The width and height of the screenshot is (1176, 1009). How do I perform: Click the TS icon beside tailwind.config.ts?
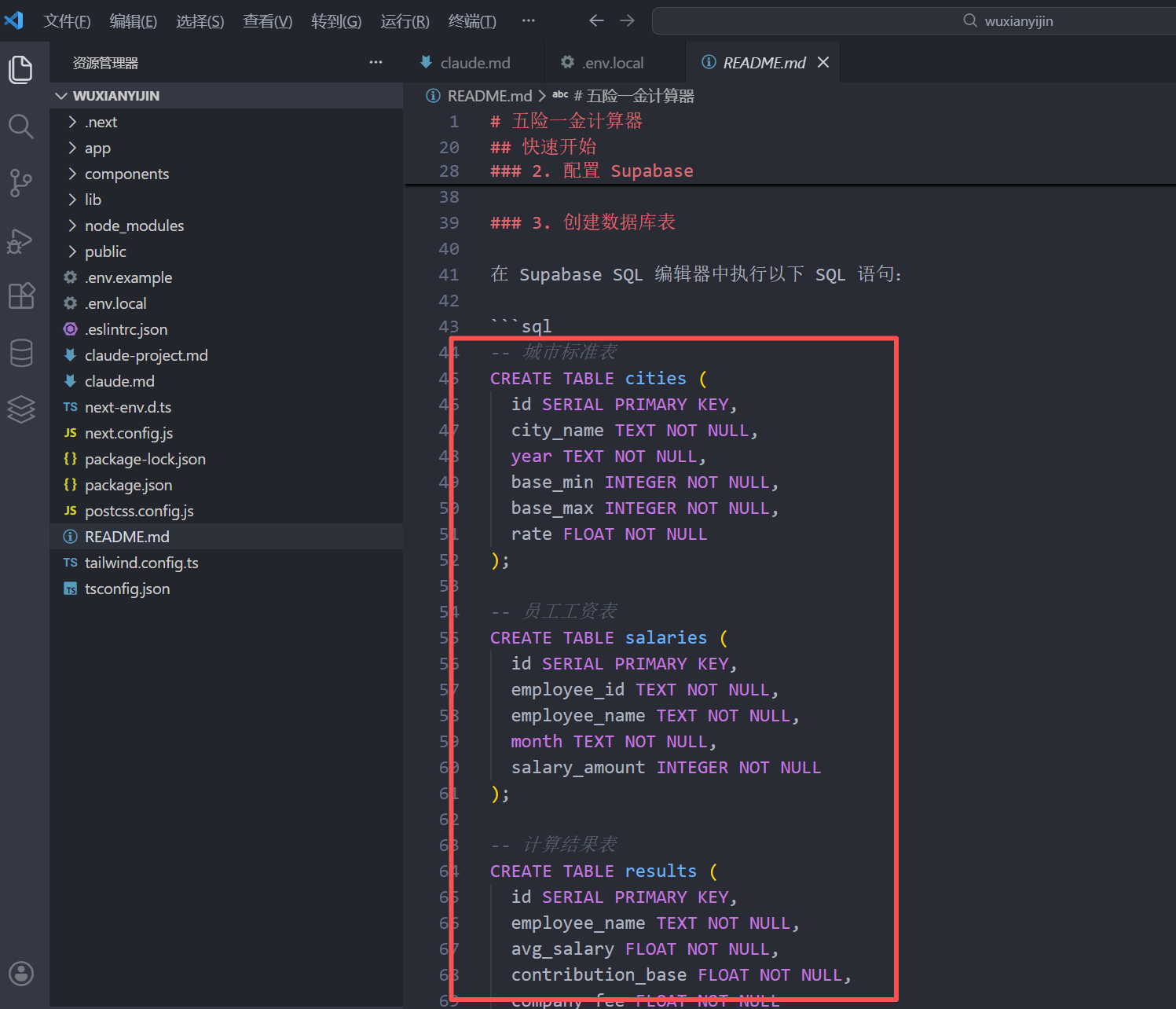click(x=71, y=563)
